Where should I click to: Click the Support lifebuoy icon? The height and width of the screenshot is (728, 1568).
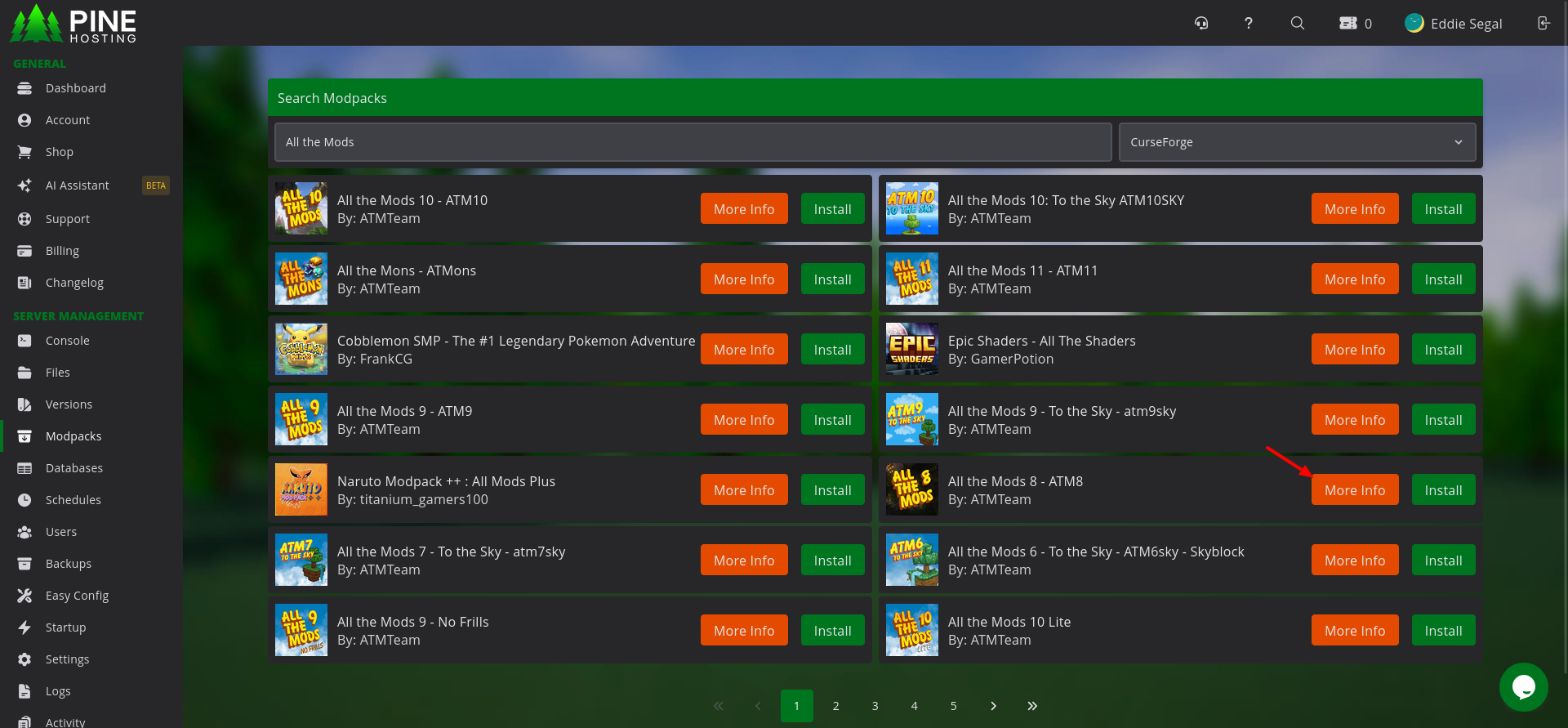click(24, 219)
